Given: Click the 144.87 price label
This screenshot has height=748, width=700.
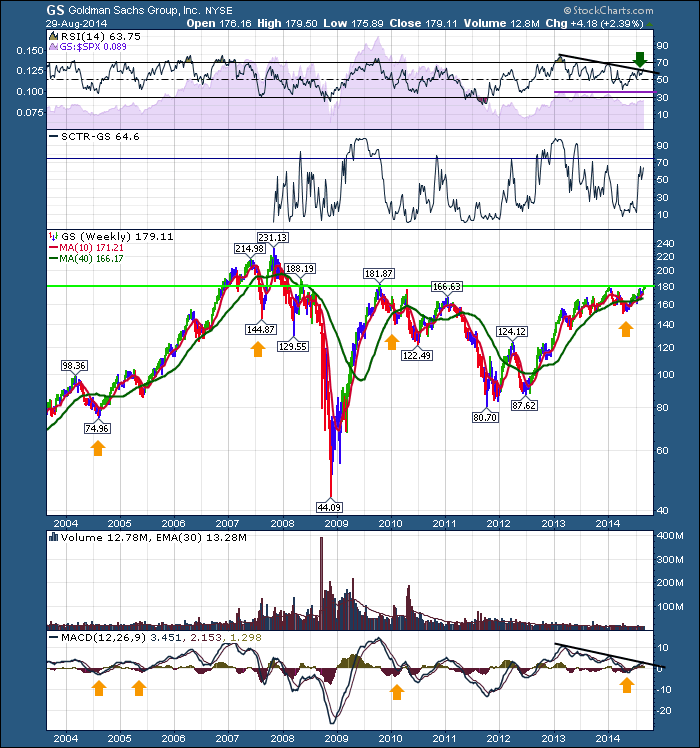Looking at the screenshot, I should click(261, 329).
